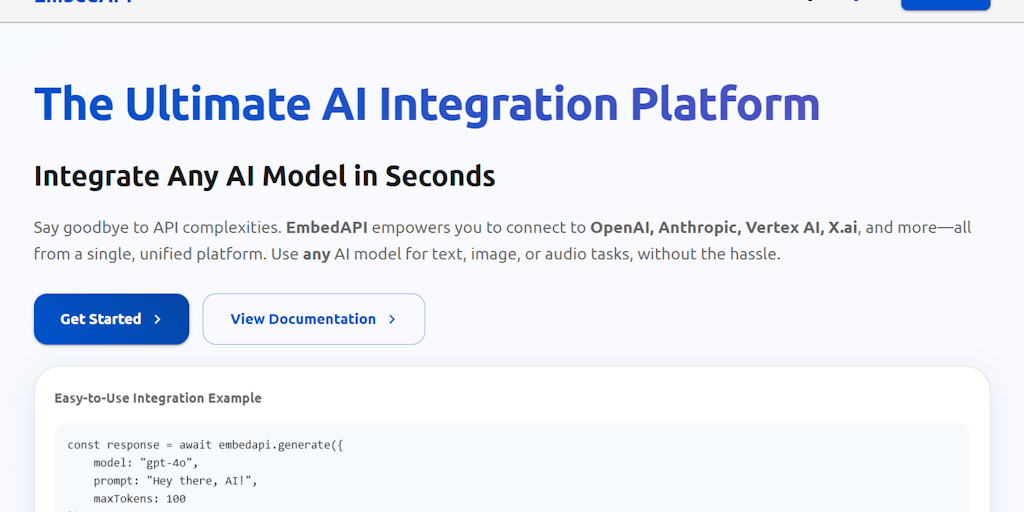
Task: Click the Get Started button
Action: click(x=112, y=319)
